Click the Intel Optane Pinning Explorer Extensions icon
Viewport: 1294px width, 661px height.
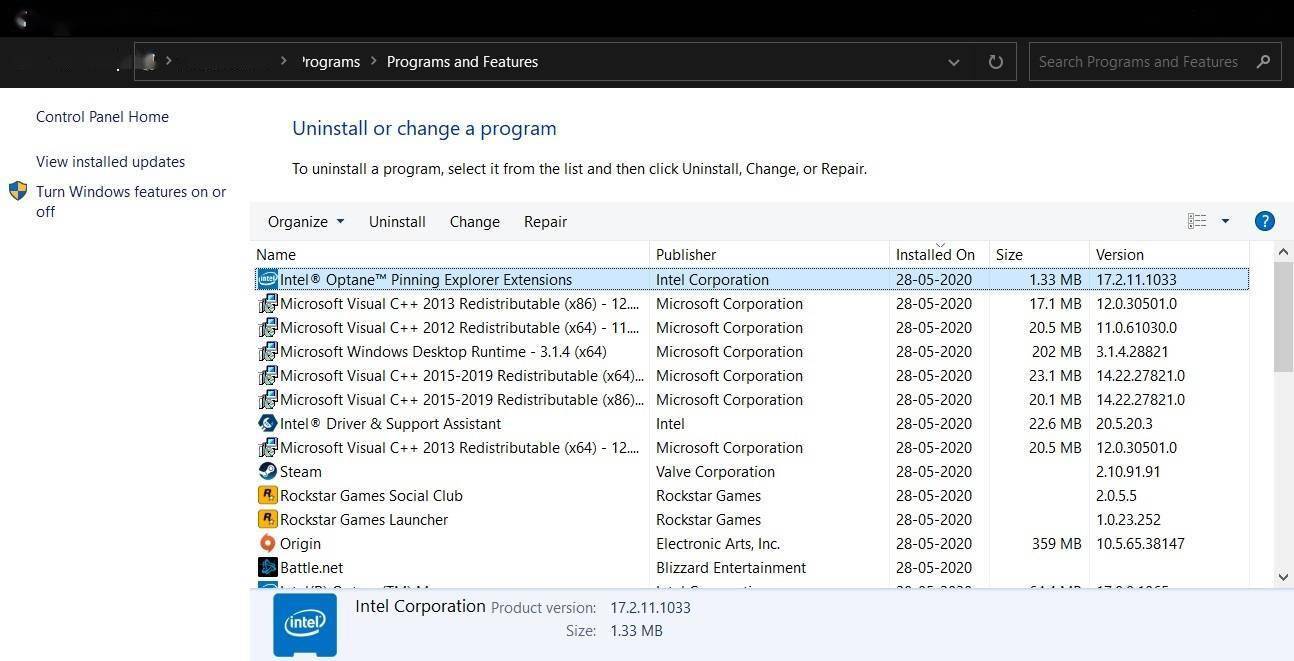coord(267,280)
